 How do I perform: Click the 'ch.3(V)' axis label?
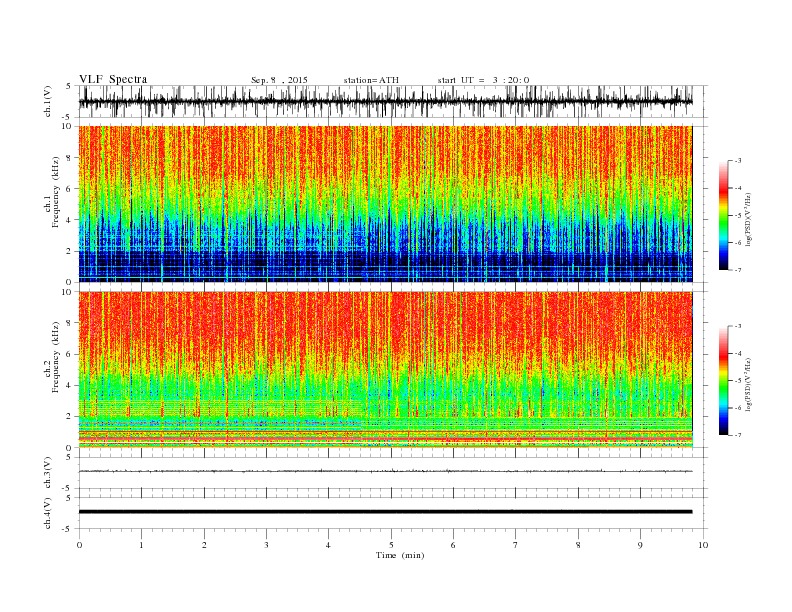click(48, 473)
